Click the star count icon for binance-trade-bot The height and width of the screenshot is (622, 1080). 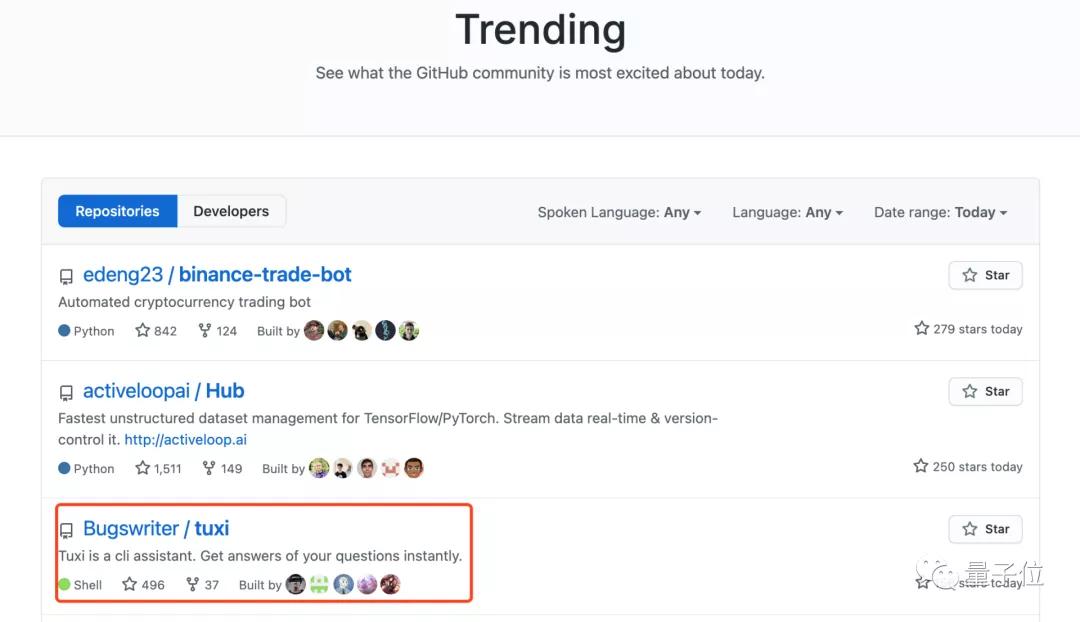tap(143, 331)
